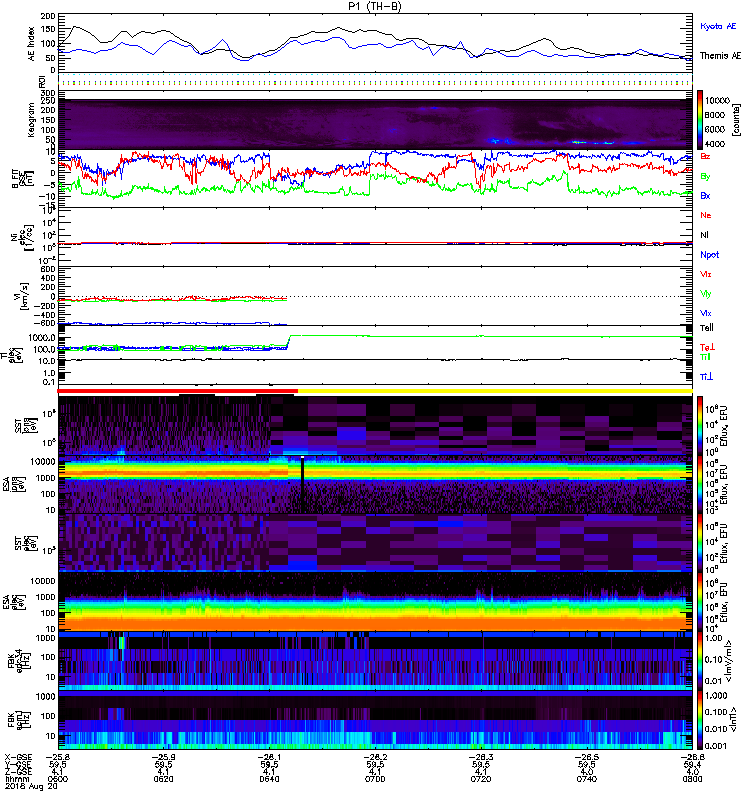Click the 0600 time tick label
This screenshot has height=800, width=750.
point(58,779)
